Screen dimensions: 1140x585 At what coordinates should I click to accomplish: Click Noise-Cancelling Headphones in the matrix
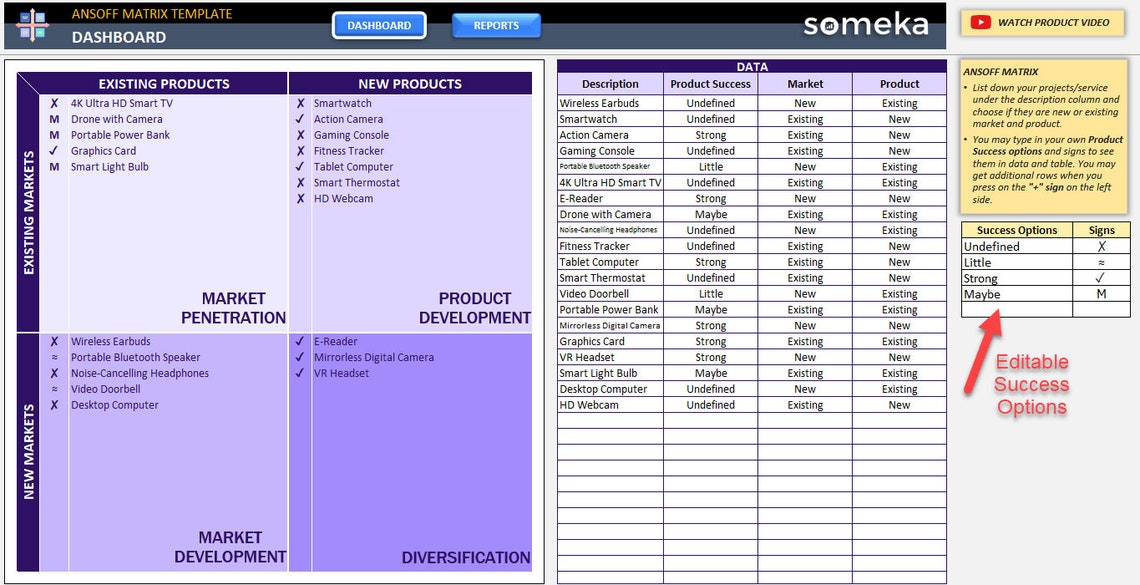click(140, 374)
